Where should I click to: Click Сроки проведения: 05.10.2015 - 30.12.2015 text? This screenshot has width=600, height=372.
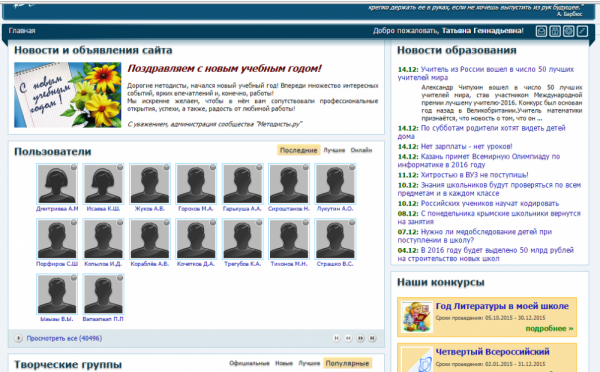point(490,318)
